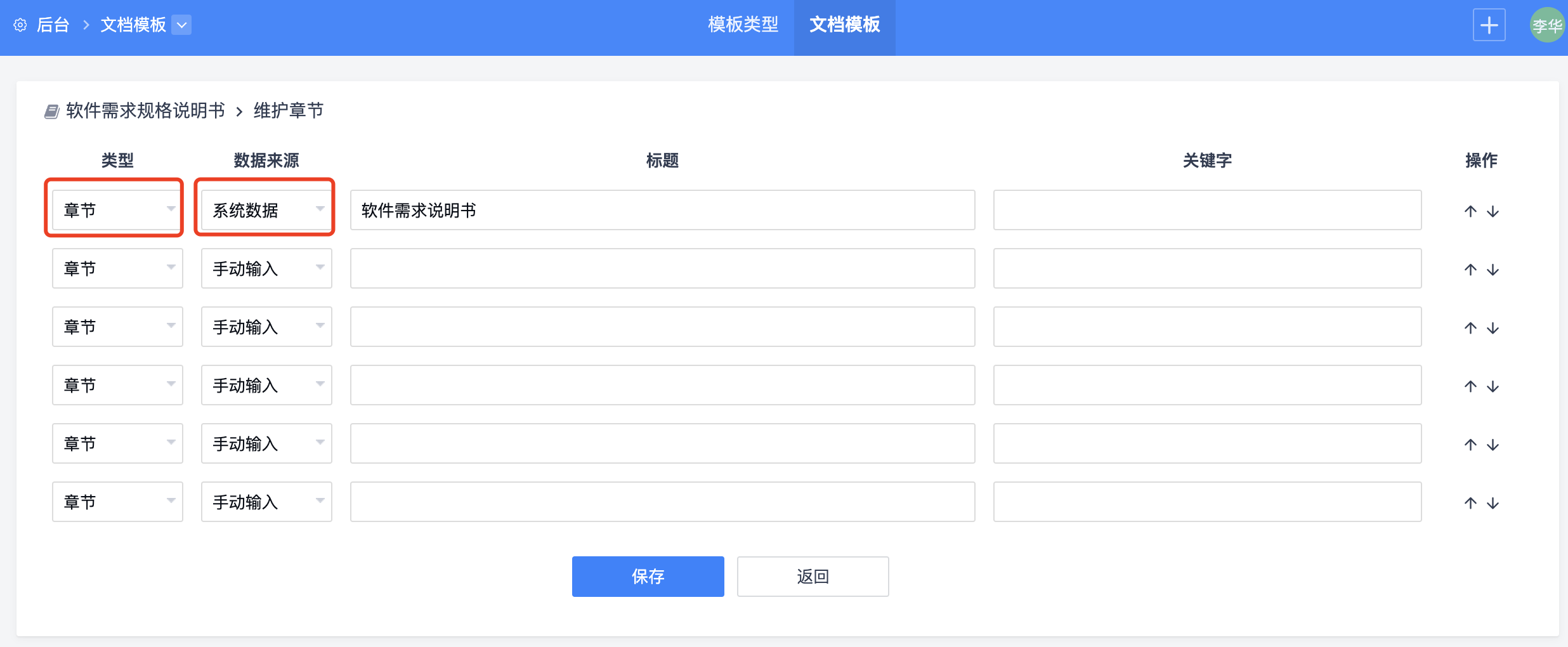
Task: Open the 系统数据 data source dropdown
Action: click(266, 210)
